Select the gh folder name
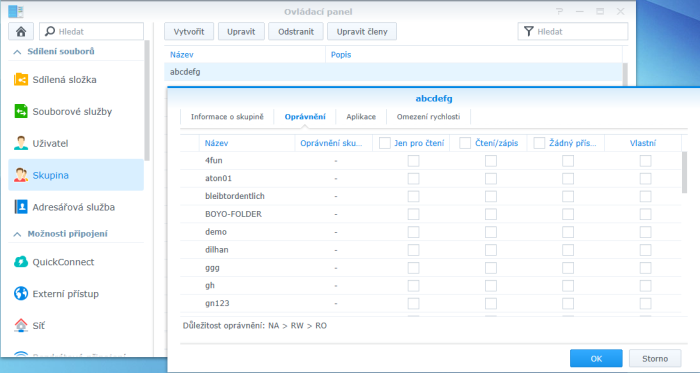 210,286
